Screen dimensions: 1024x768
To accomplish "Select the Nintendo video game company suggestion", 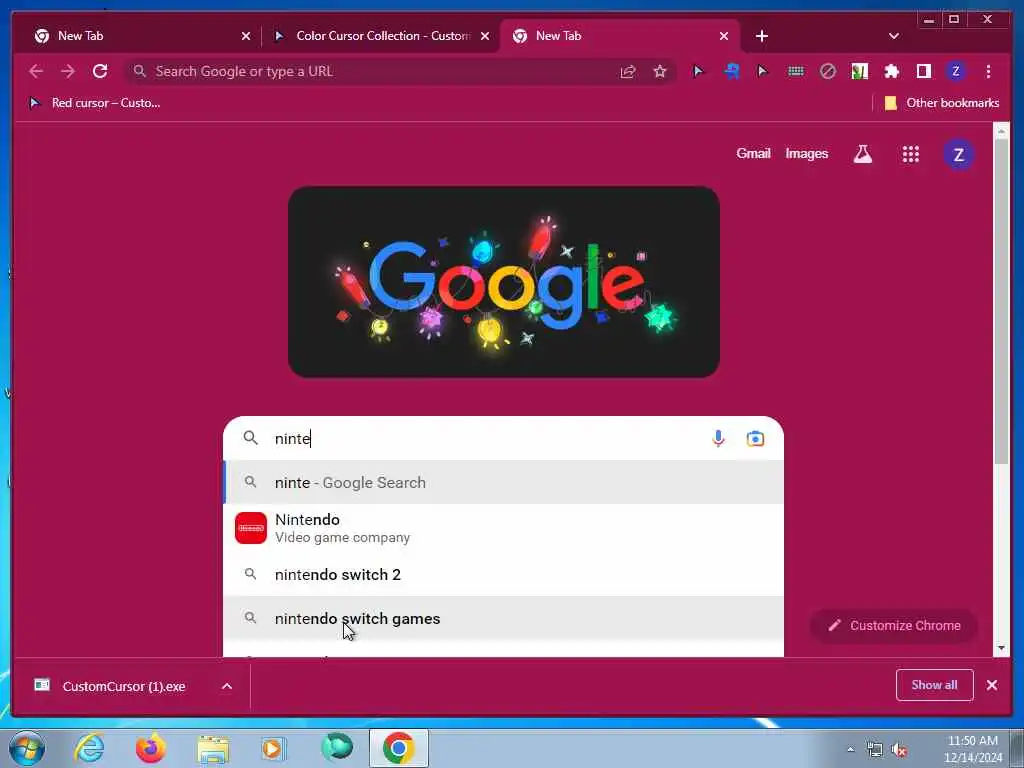I will (x=504, y=528).
